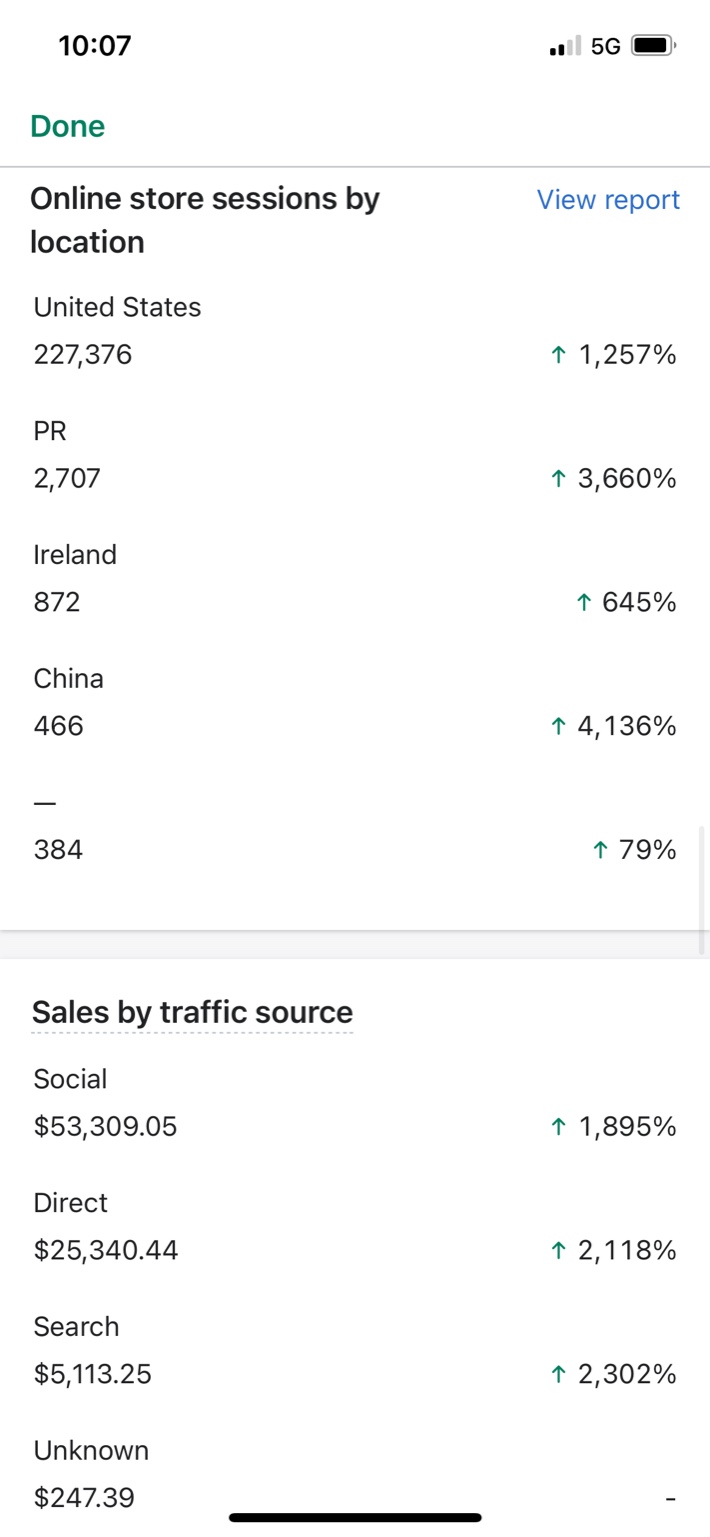Click the vertical scrollbar indicator

click(703, 889)
